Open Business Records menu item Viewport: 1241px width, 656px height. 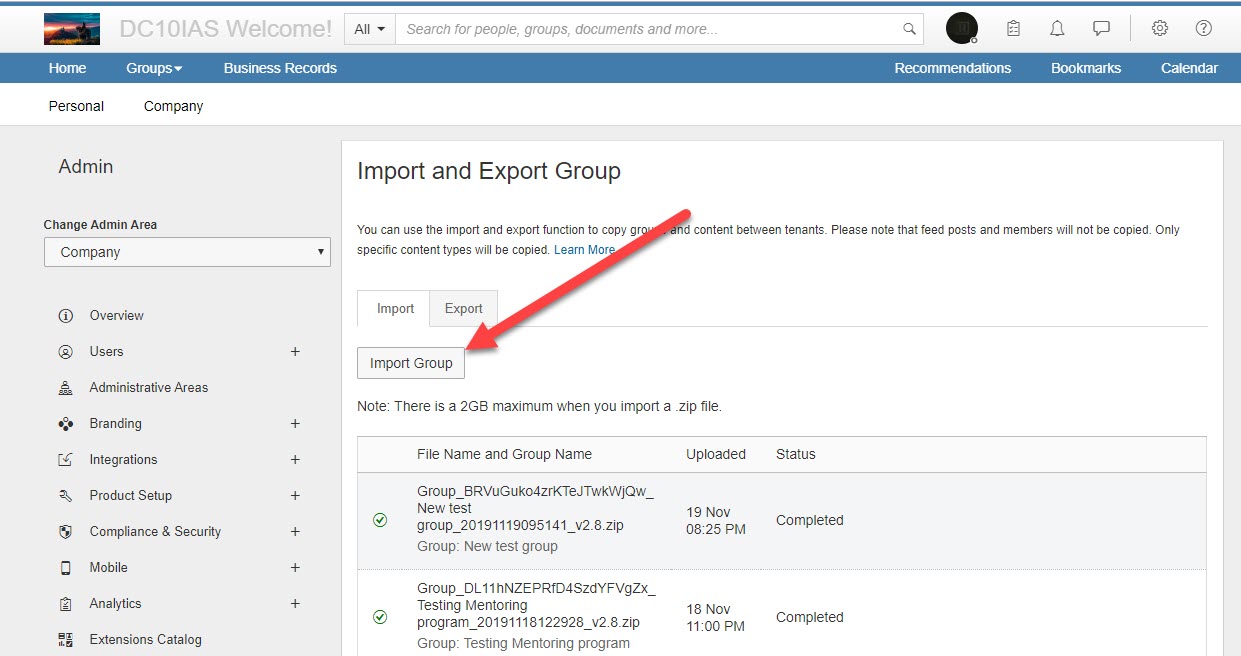click(x=280, y=68)
